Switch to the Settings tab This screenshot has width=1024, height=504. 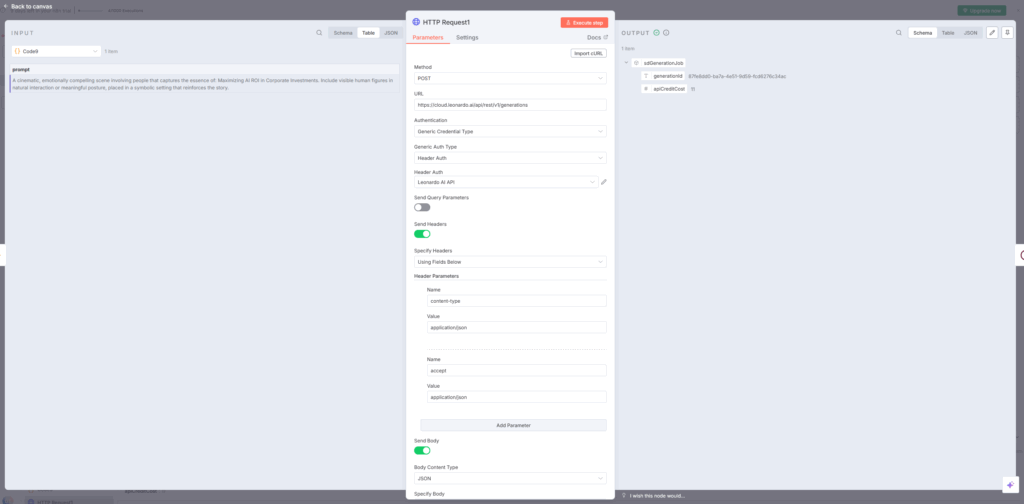click(467, 38)
